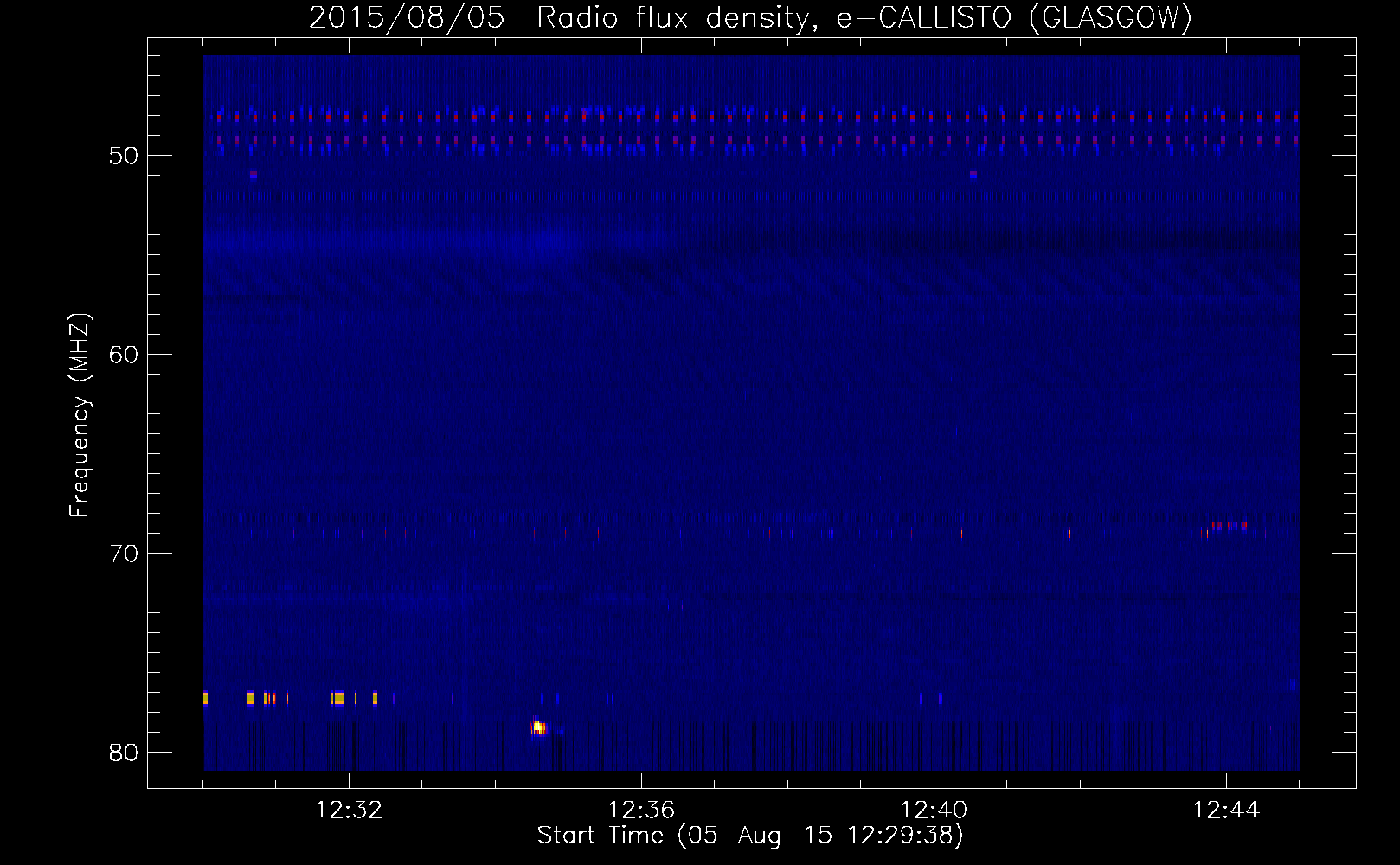
Task: Click the bright yellow-white burst near 79 MHz
Action: click(x=538, y=727)
